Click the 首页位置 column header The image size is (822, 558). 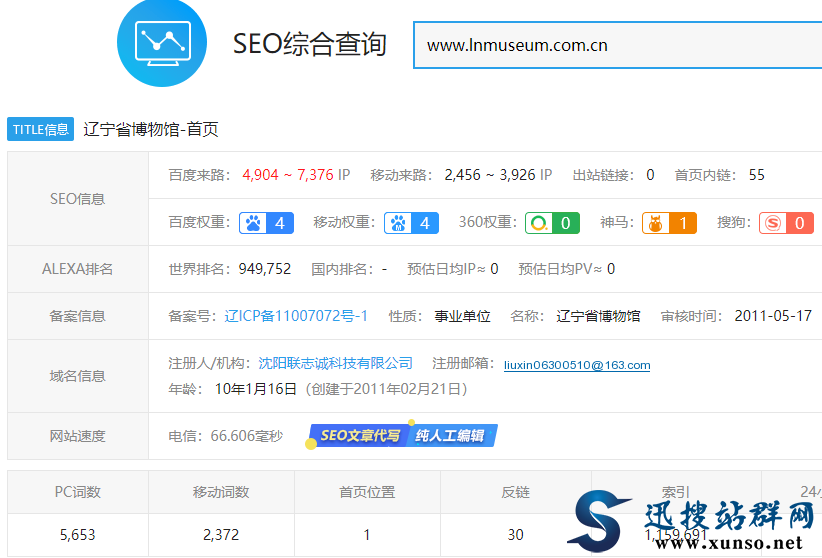367,492
